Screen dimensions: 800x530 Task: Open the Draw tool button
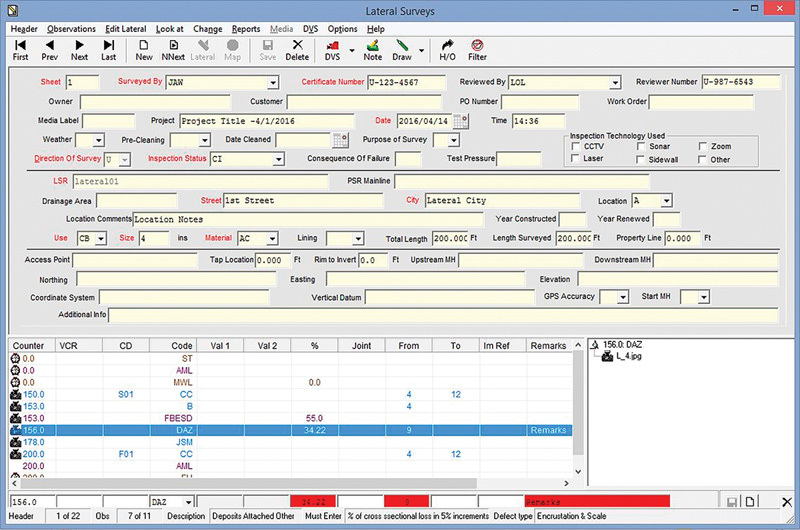point(402,50)
